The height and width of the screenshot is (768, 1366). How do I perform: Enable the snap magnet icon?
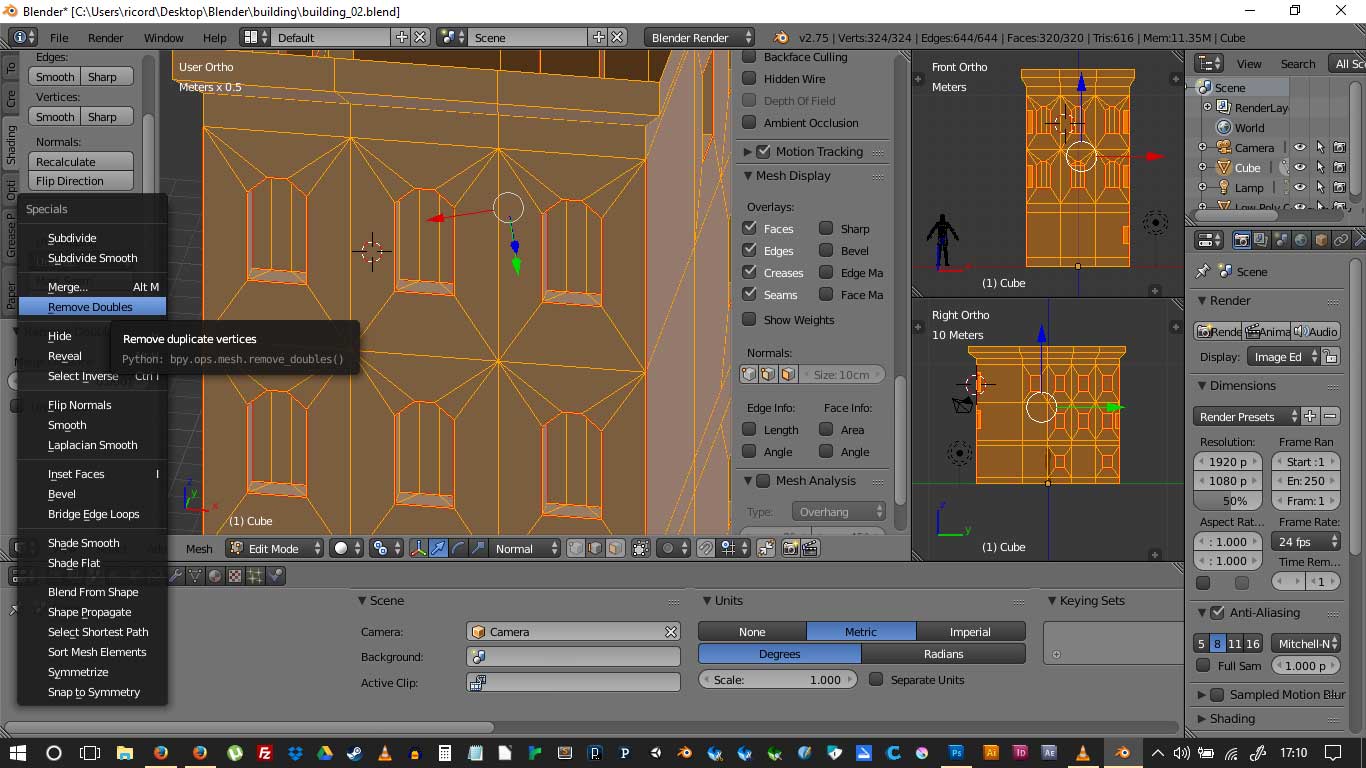[706, 548]
